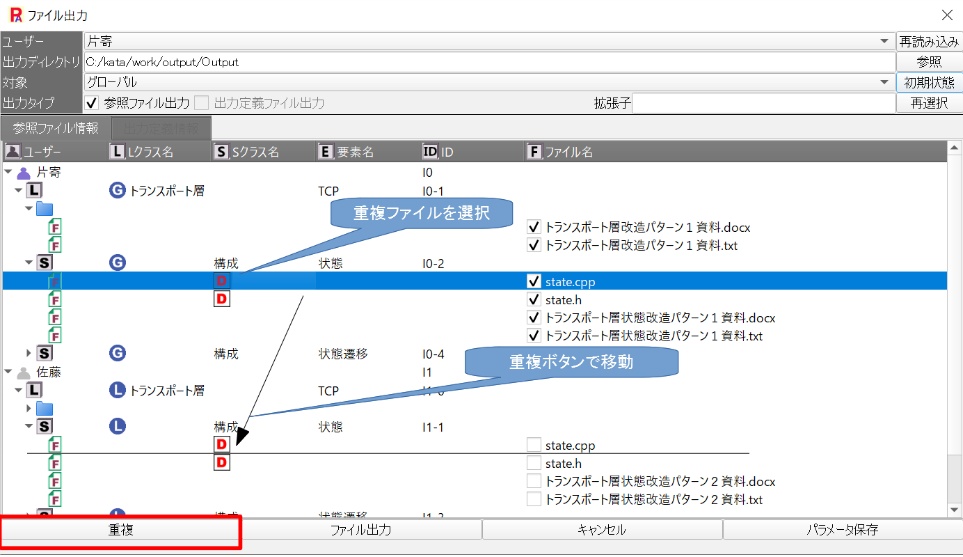Click the D duplicate icon in 佐藤's state.h row

point(221,462)
